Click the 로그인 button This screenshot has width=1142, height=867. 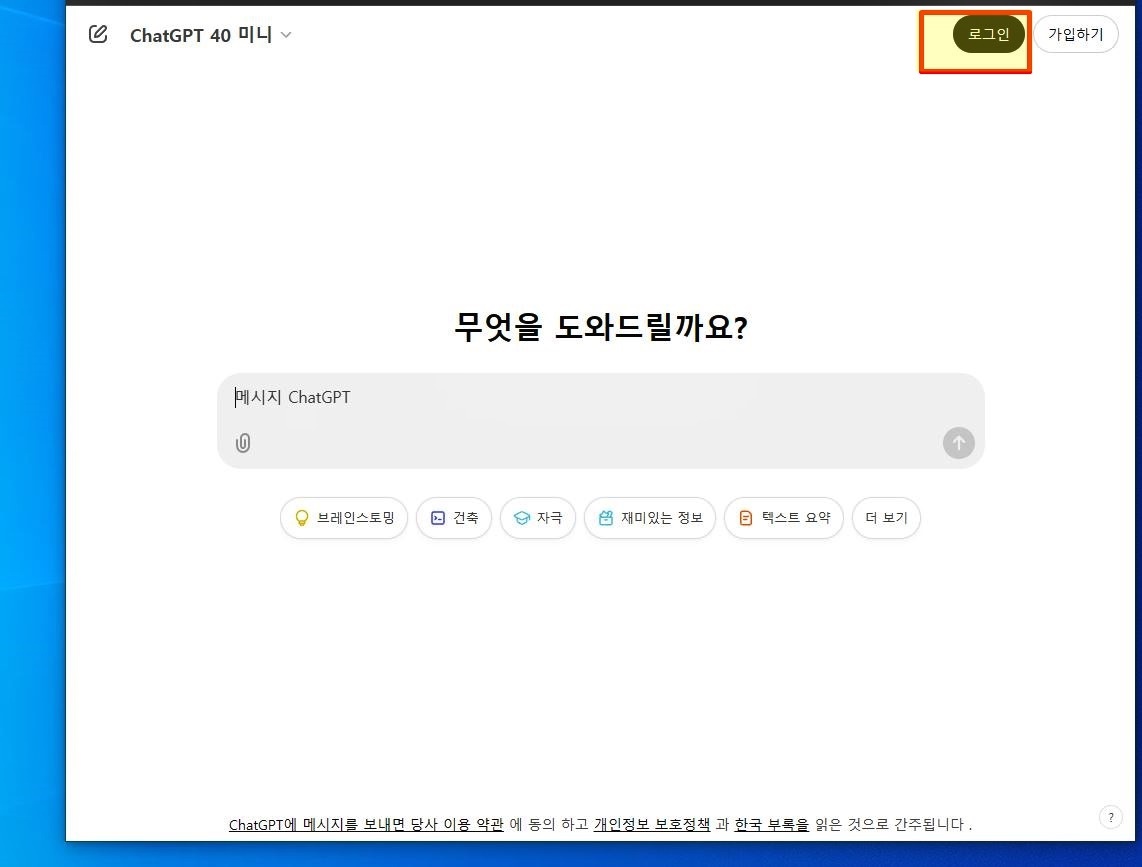click(x=988, y=34)
